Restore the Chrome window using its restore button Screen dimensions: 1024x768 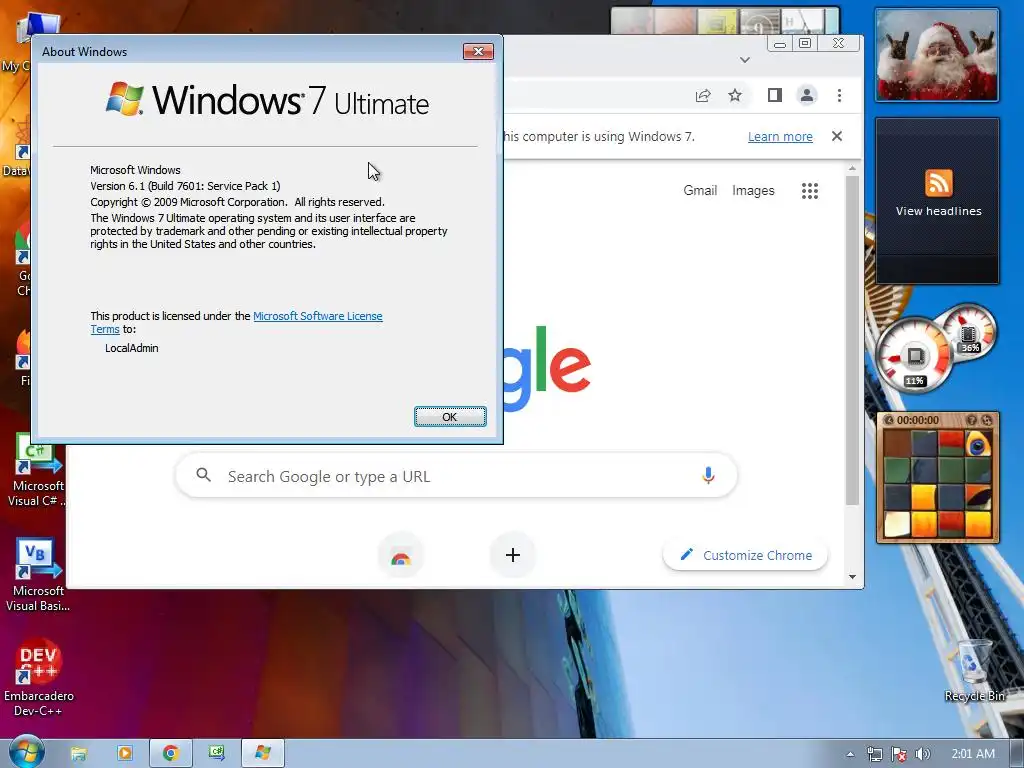pyautogui.click(x=805, y=43)
